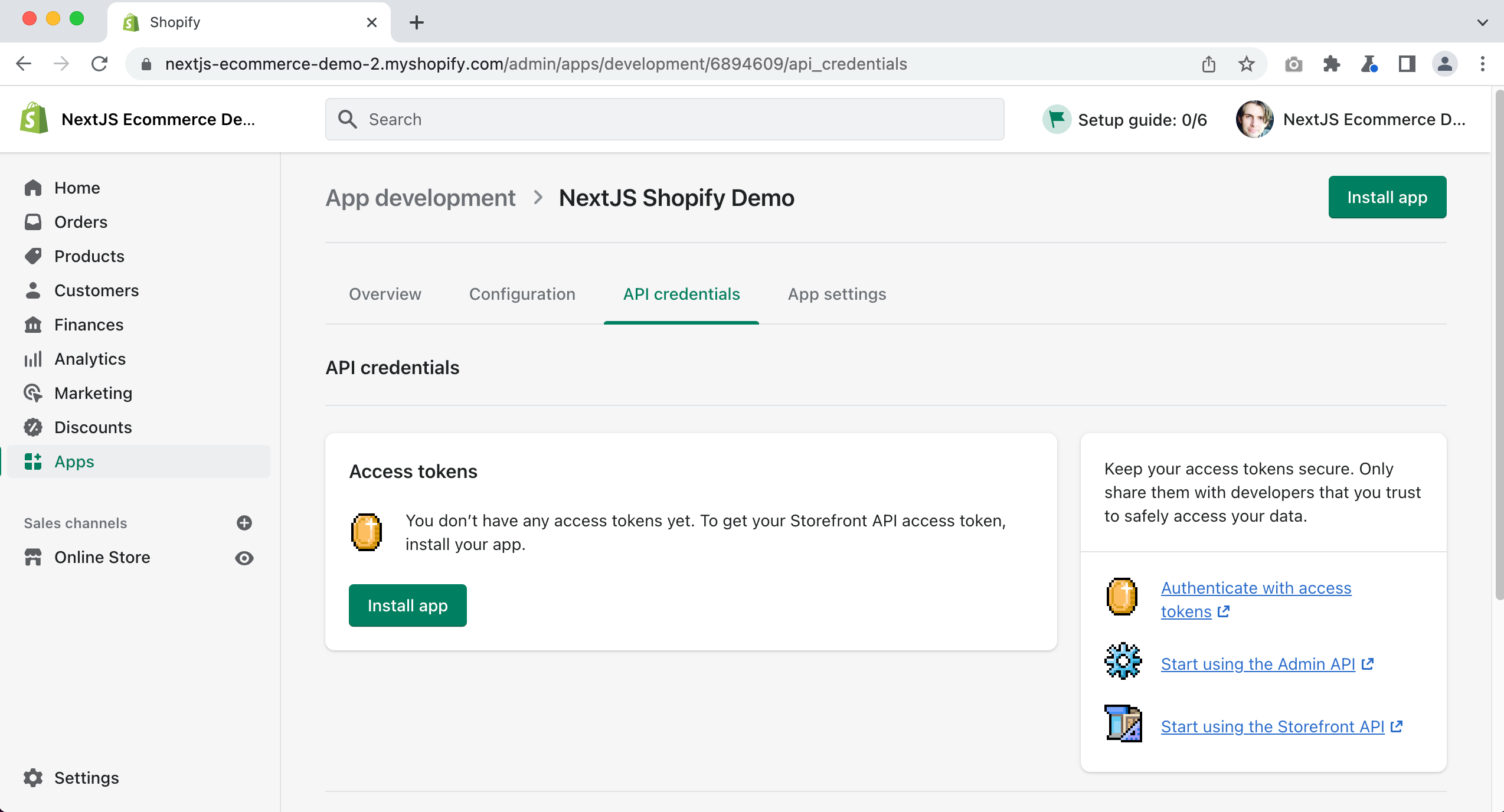
Task: Open the App settings tab
Action: pyautogui.click(x=837, y=294)
